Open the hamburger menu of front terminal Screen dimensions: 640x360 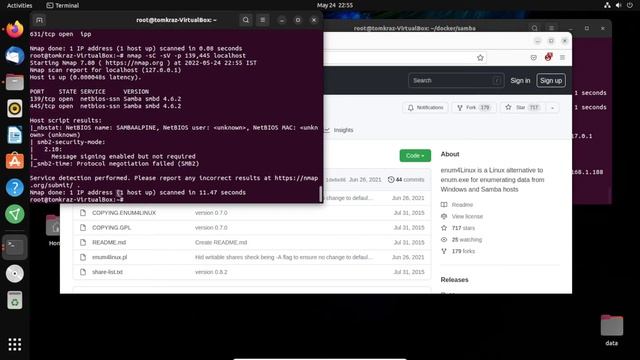[x=262, y=20]
